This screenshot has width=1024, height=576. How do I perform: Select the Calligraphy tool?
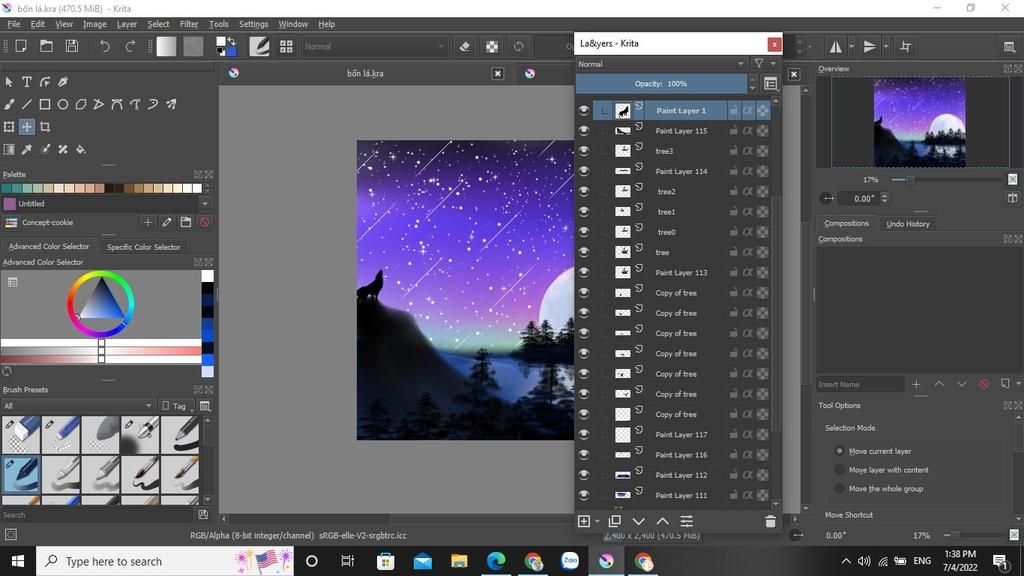click(63, 82)
